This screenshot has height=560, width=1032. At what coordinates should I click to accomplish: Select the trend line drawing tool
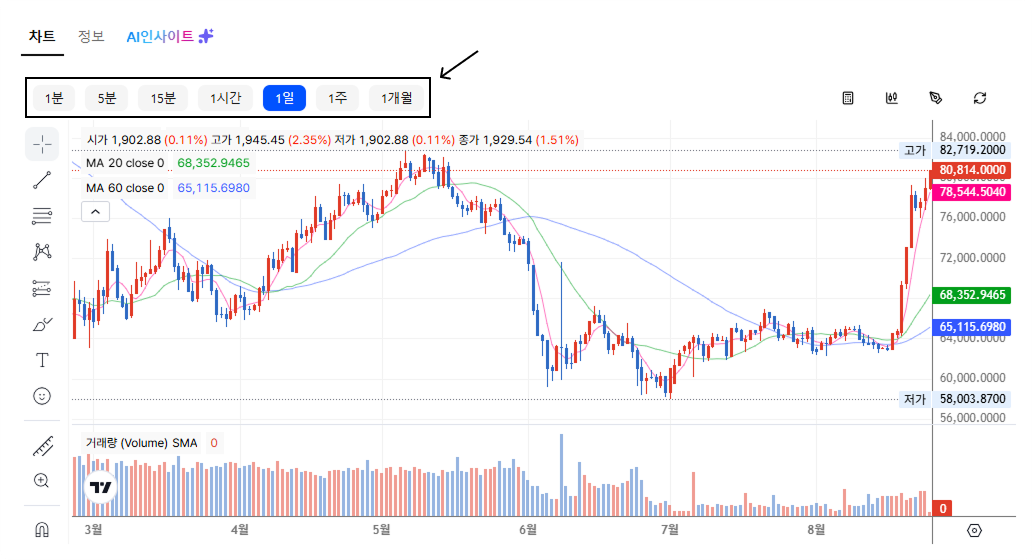click(42, 180)
